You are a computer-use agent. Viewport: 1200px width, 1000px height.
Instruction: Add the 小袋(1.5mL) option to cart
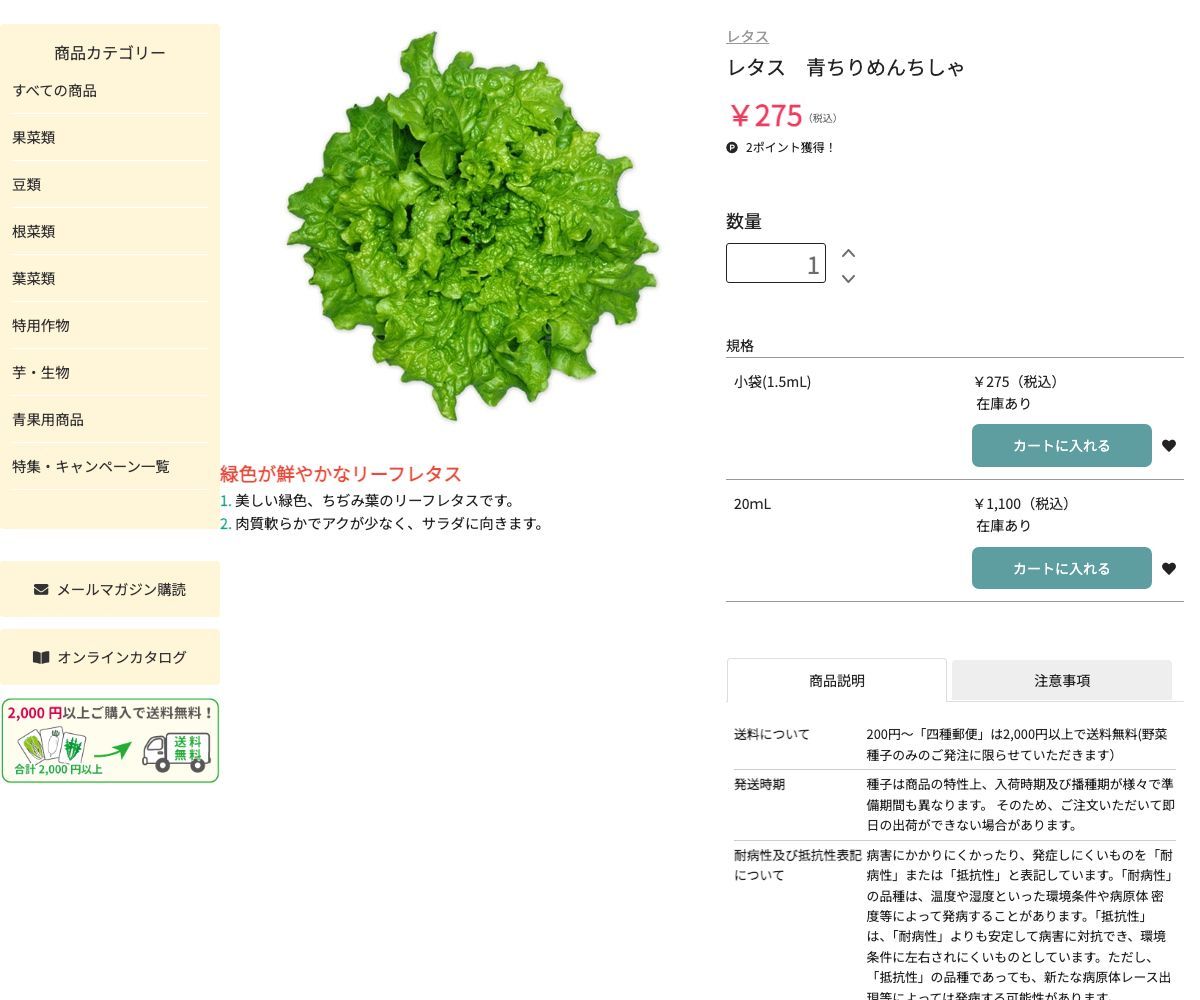[1062, 445]
